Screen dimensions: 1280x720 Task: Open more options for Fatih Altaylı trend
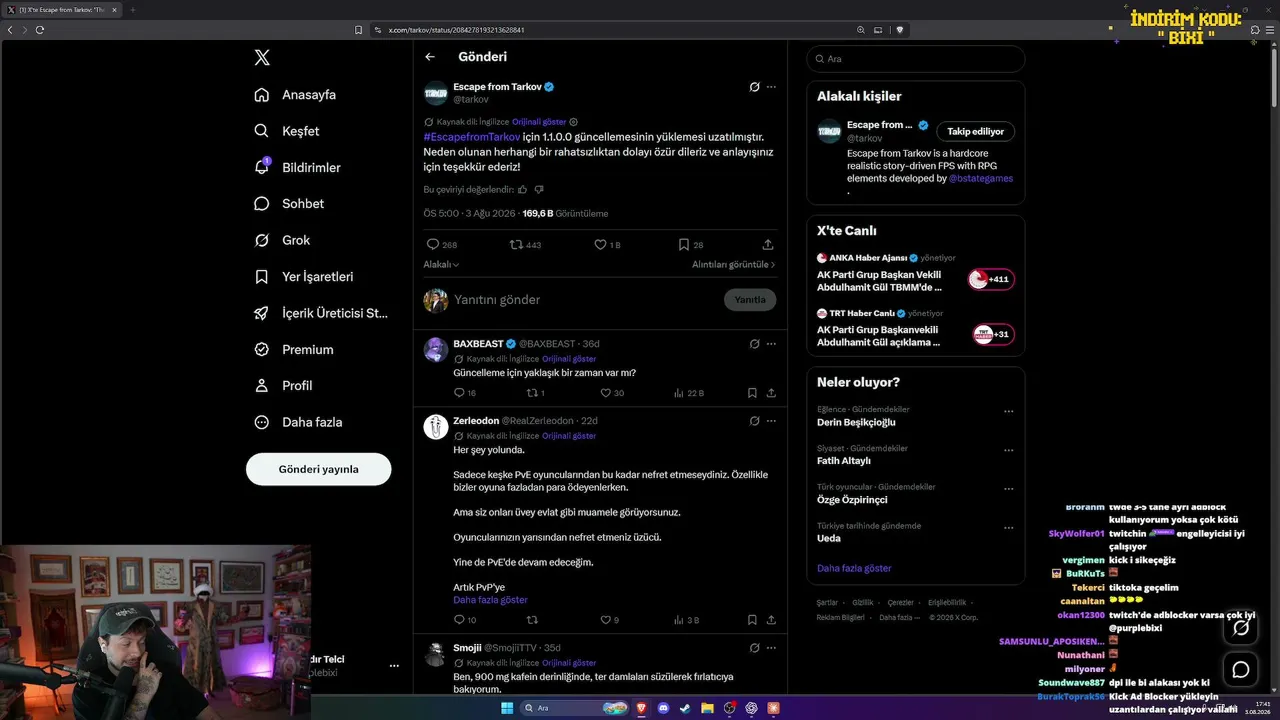1008,450
